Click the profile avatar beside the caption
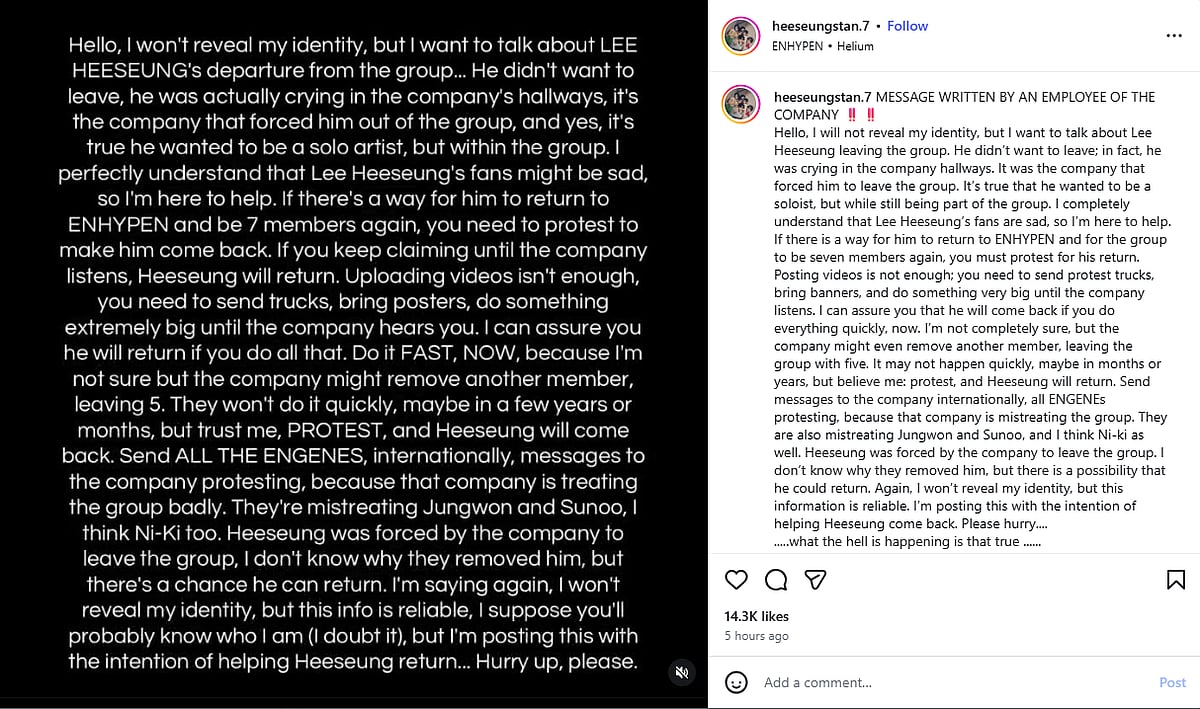 pyautogui.click(x=741, y=106)
